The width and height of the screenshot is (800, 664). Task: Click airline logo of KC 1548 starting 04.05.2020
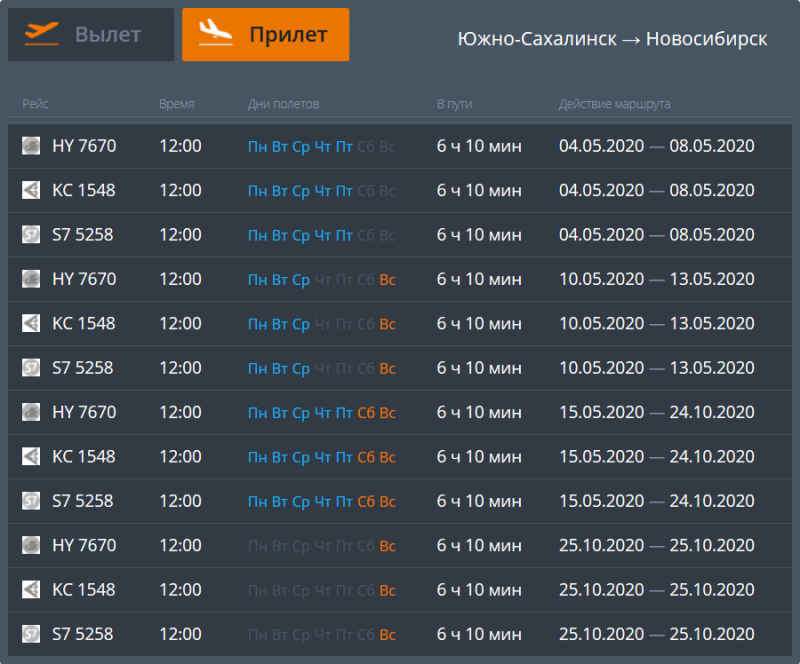pyautogui.click(x=31, y=190)
